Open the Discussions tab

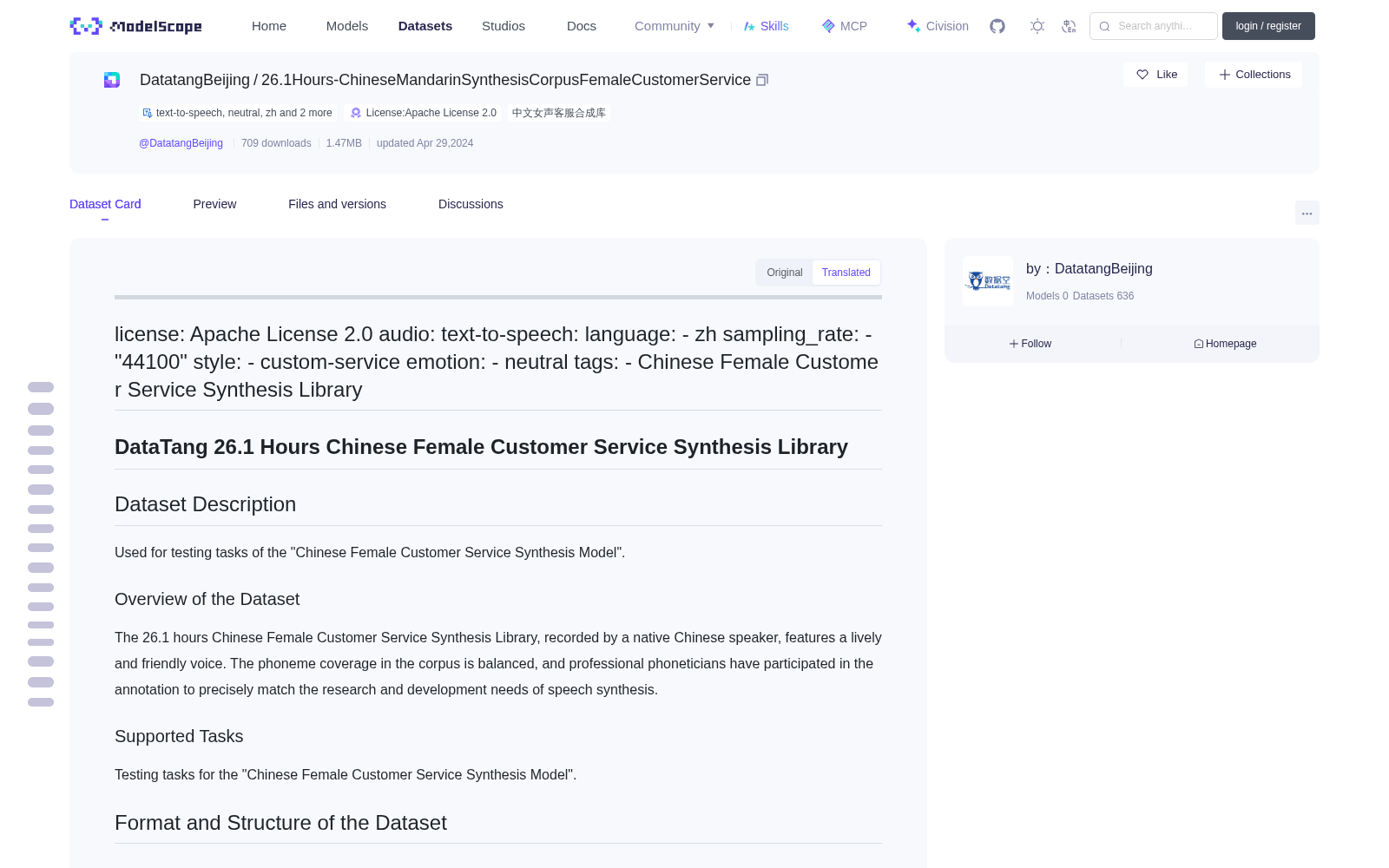tap(471, 204)
